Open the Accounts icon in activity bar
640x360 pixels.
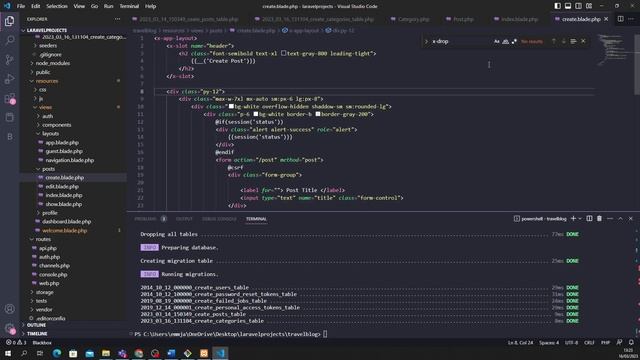pos(9,309)
